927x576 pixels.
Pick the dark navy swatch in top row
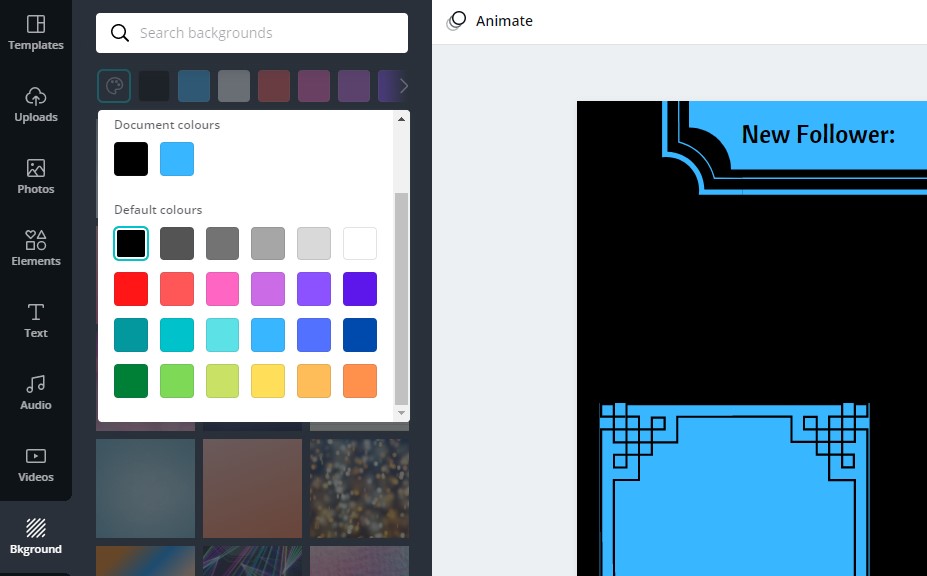click(x=154, y=86)
